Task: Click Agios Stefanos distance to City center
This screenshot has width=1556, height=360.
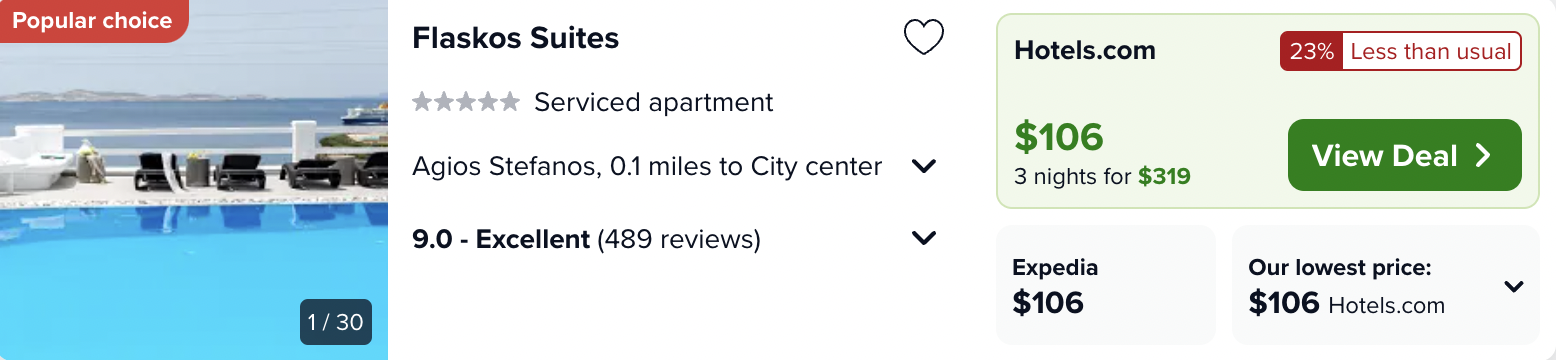Action: (x=647, y=166)
